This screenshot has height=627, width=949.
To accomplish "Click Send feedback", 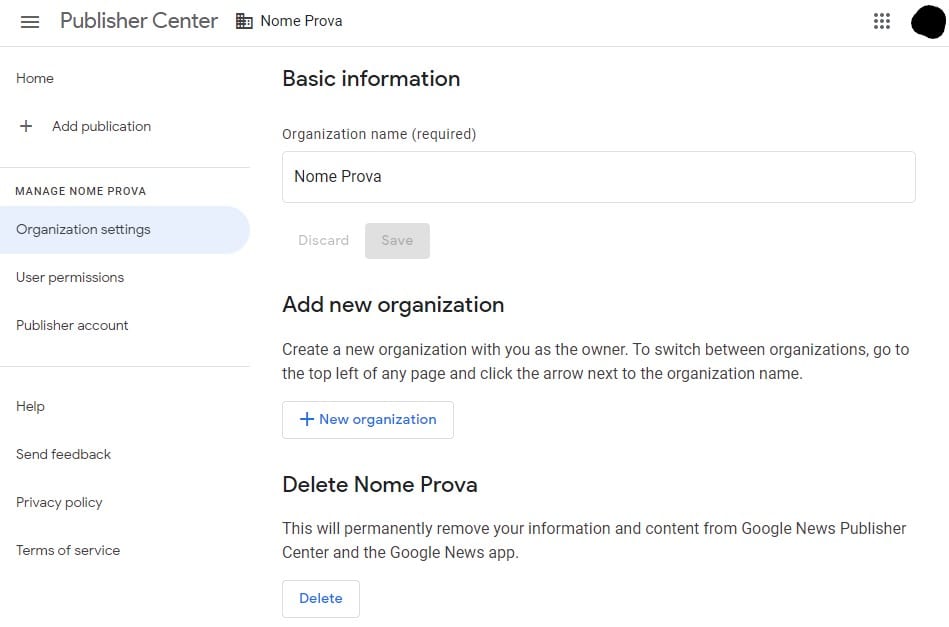I will (x=63, y=454).
